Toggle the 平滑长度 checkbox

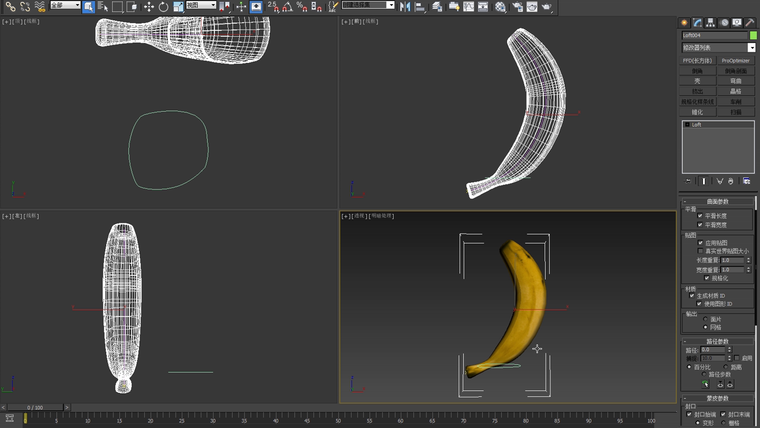(x=700, y=215)
